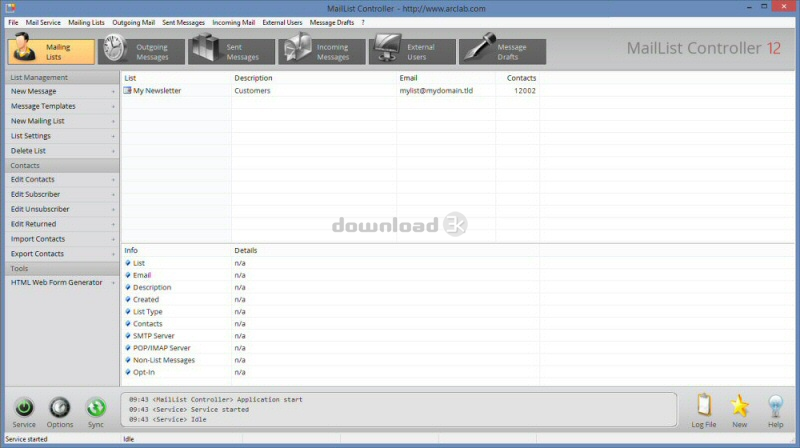The height and width of the screenshot is (448, 800).
Task: Click the Non-List Messages info row label
Action: point(164,360)
